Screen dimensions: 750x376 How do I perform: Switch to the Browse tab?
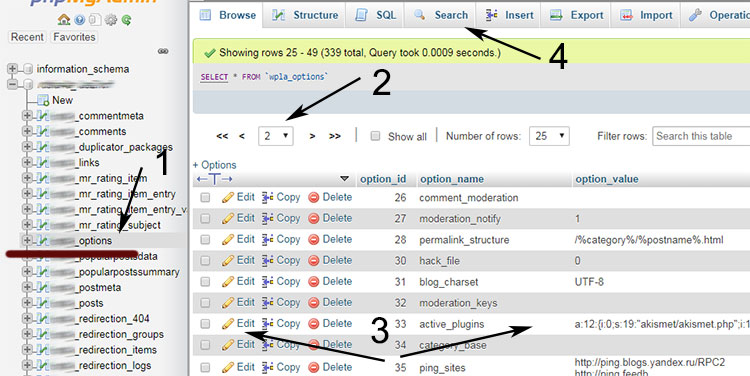pyautogui.click(x=228, y=15)
